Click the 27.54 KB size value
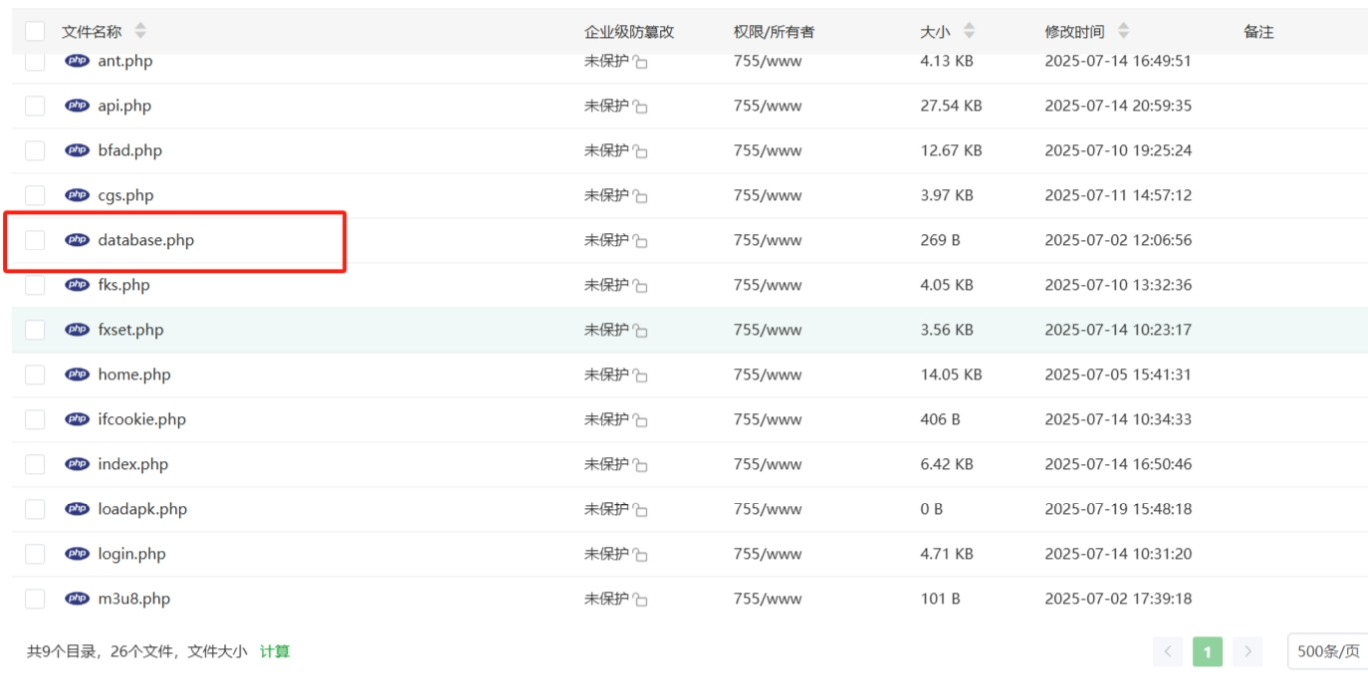 point(951,105)
